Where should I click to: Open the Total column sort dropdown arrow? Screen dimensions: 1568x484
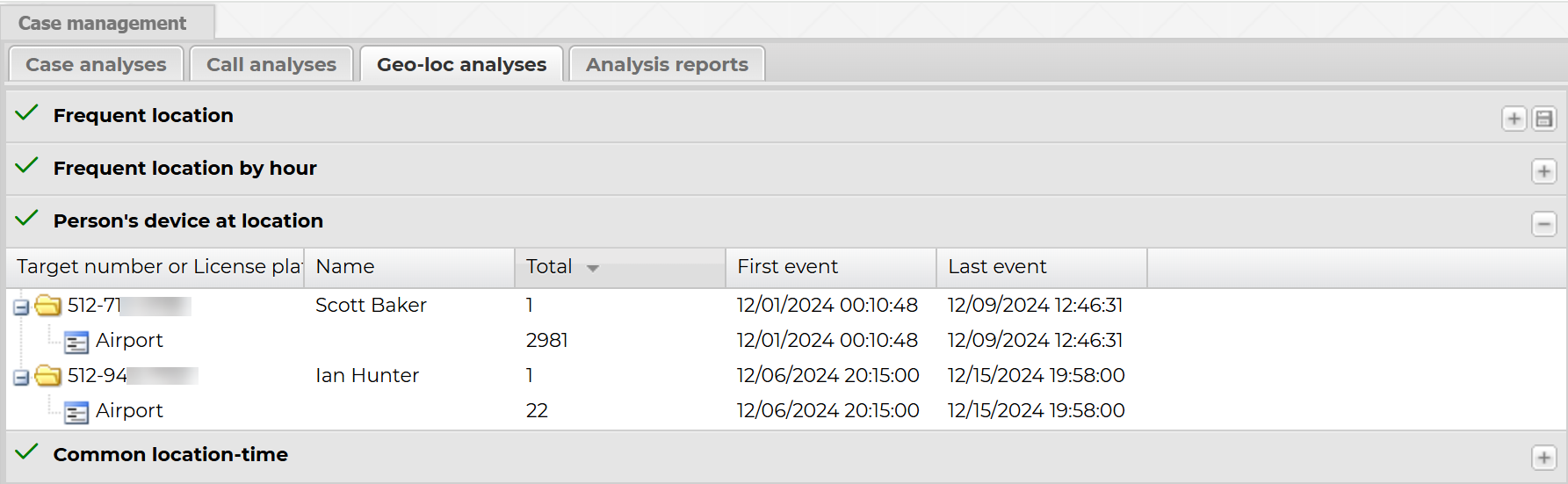click(x=593, y=268)
